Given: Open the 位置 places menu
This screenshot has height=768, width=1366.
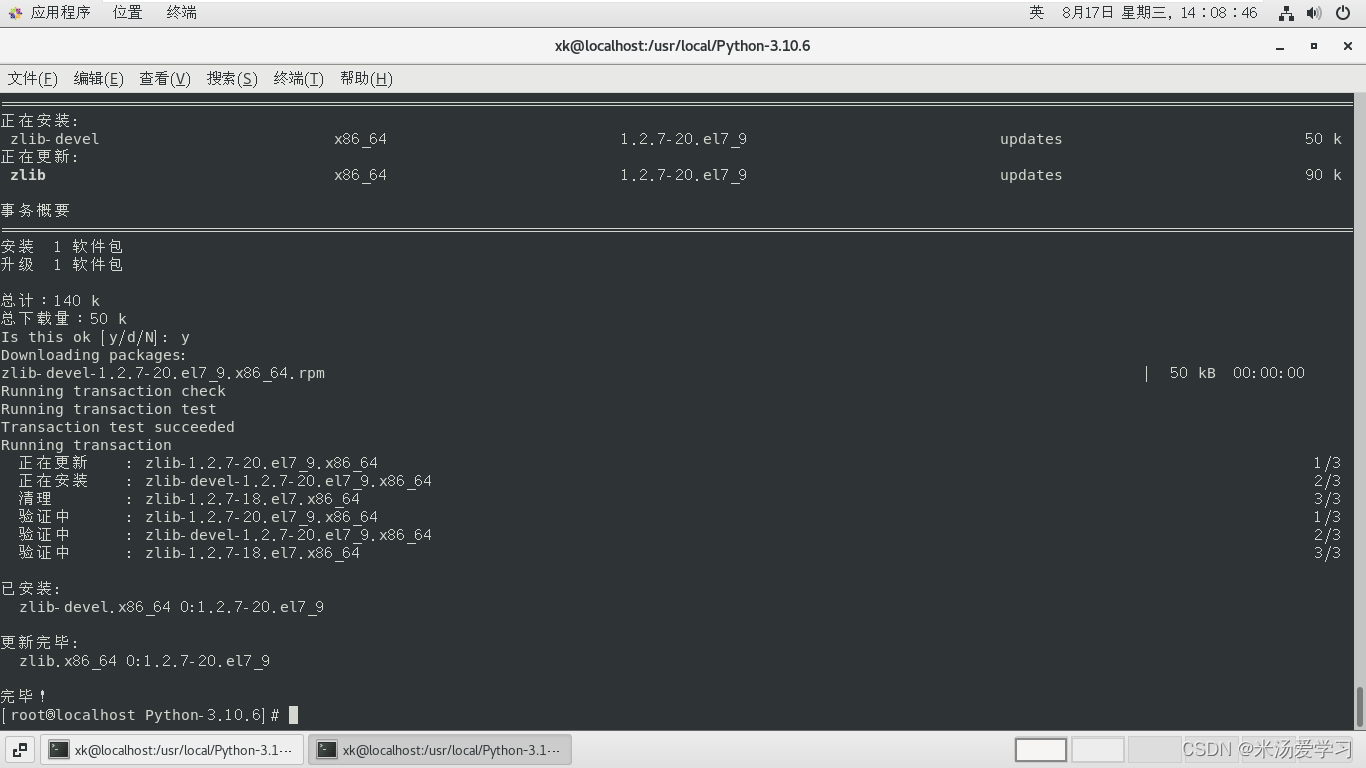Looking at the screenshot, I should click(127, 12).
